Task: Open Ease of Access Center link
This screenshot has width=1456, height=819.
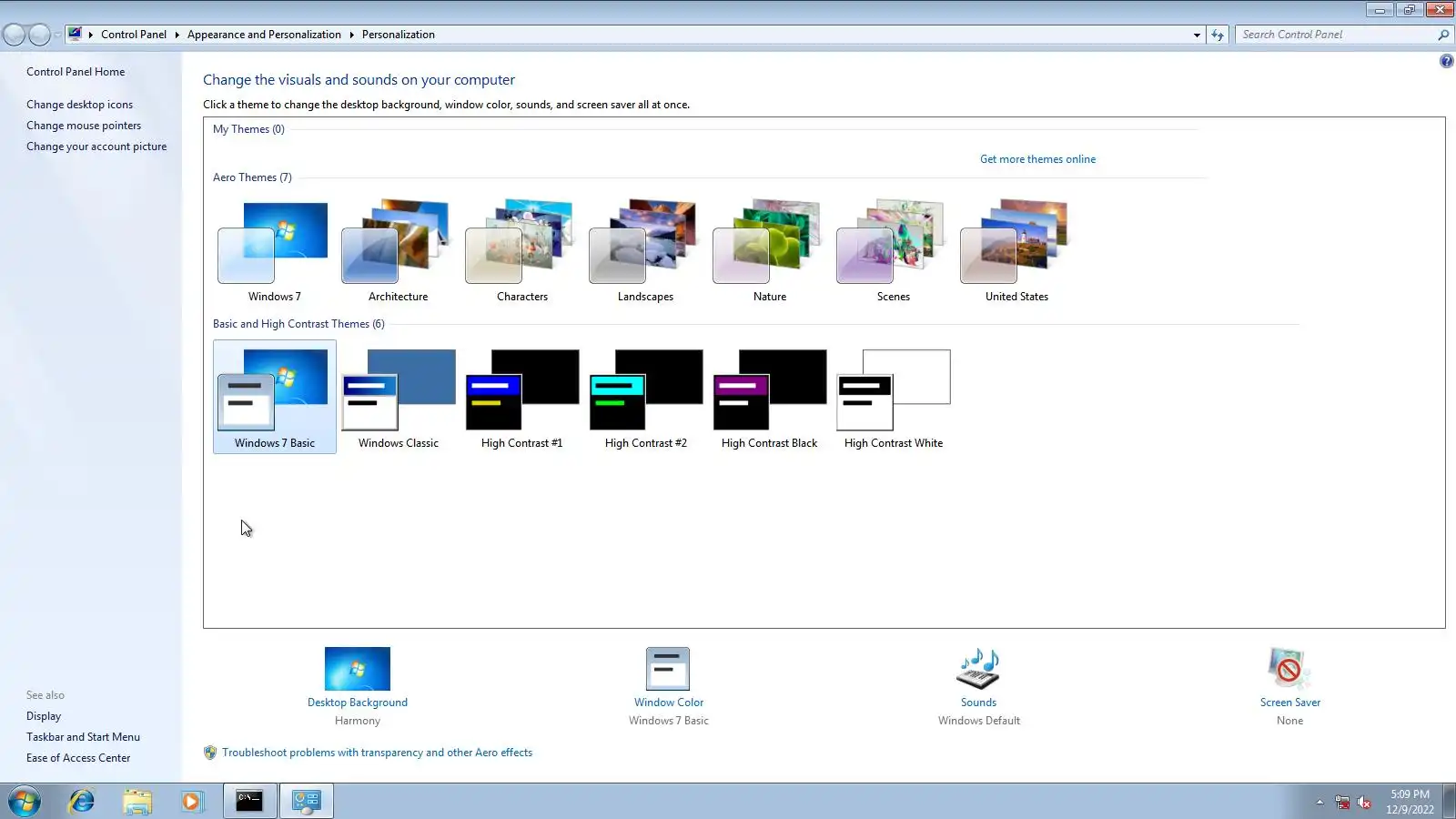Action: click(78, 758)
